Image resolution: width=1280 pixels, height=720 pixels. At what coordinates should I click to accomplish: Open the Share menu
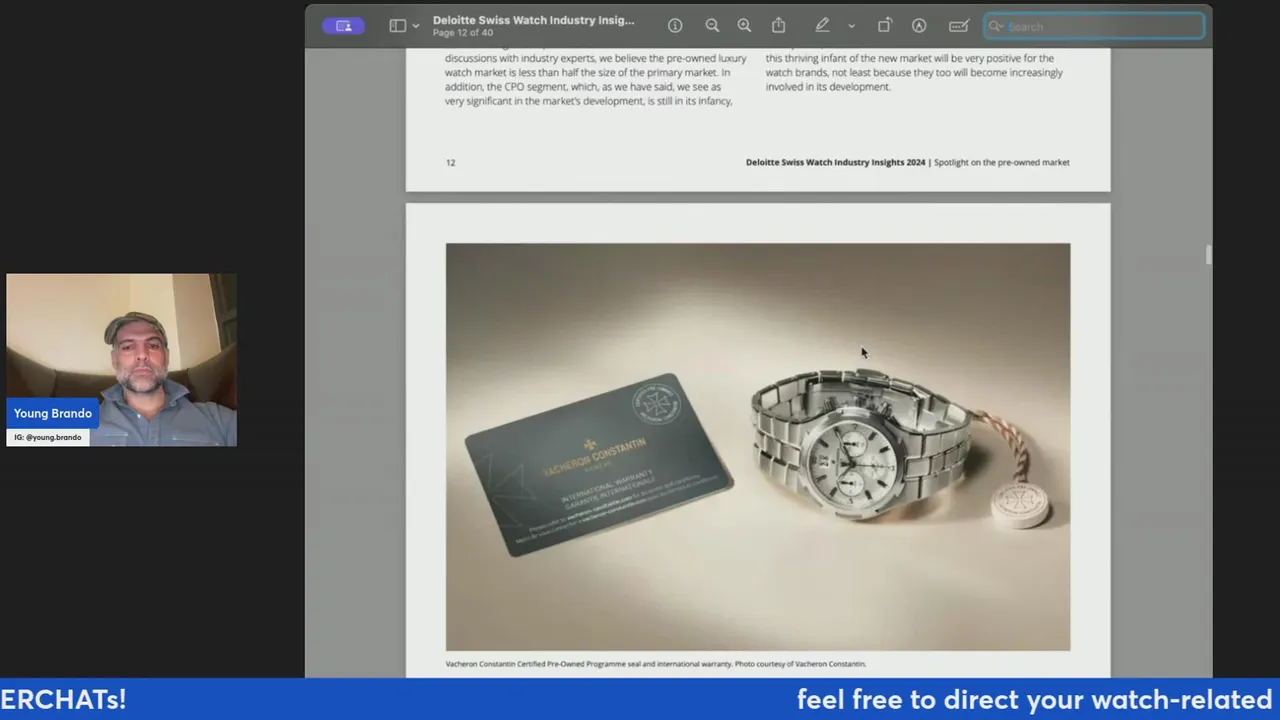pyautogui.click(x=779, y=26)
